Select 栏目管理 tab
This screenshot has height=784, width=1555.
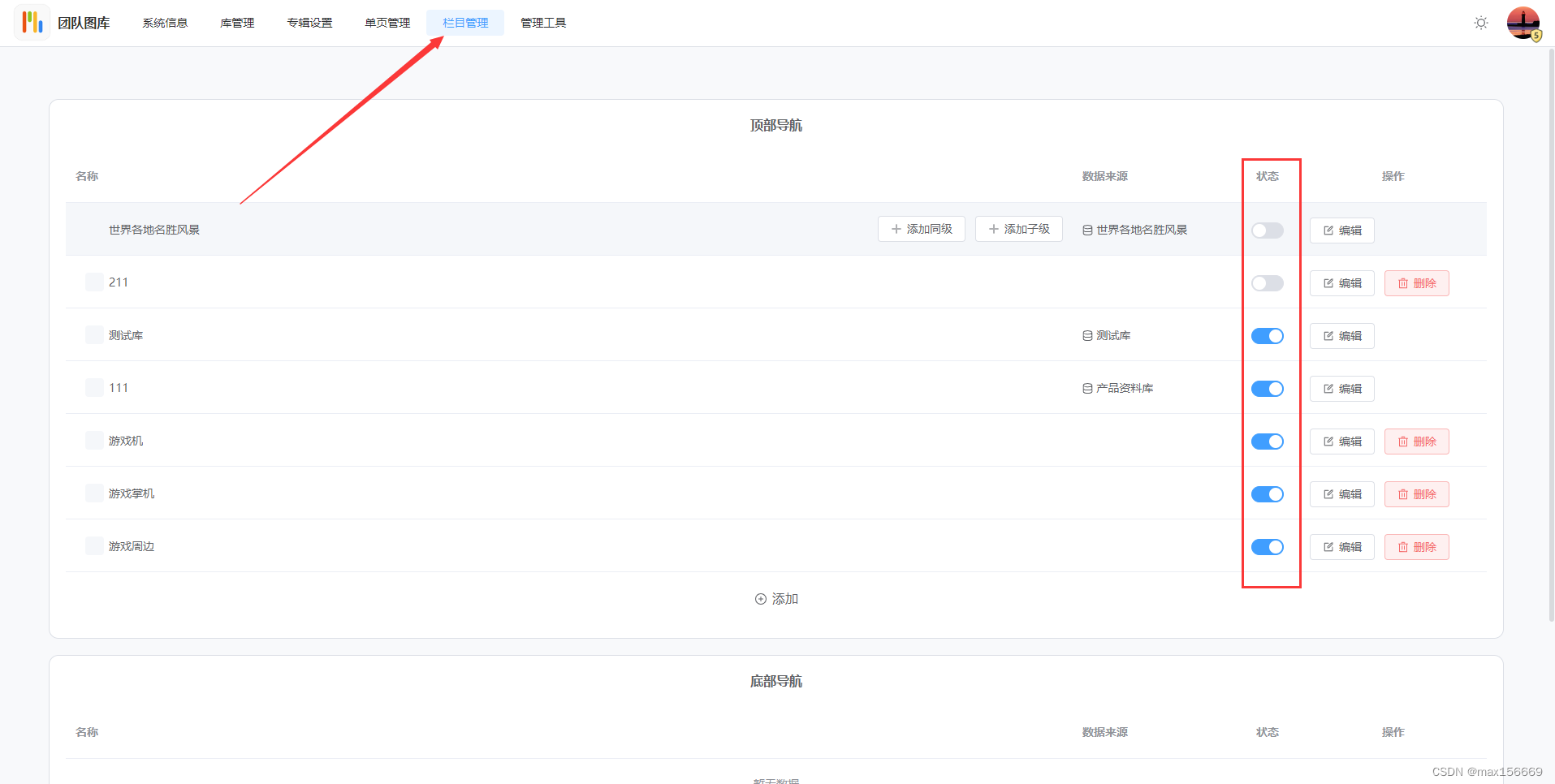point(465,23)
